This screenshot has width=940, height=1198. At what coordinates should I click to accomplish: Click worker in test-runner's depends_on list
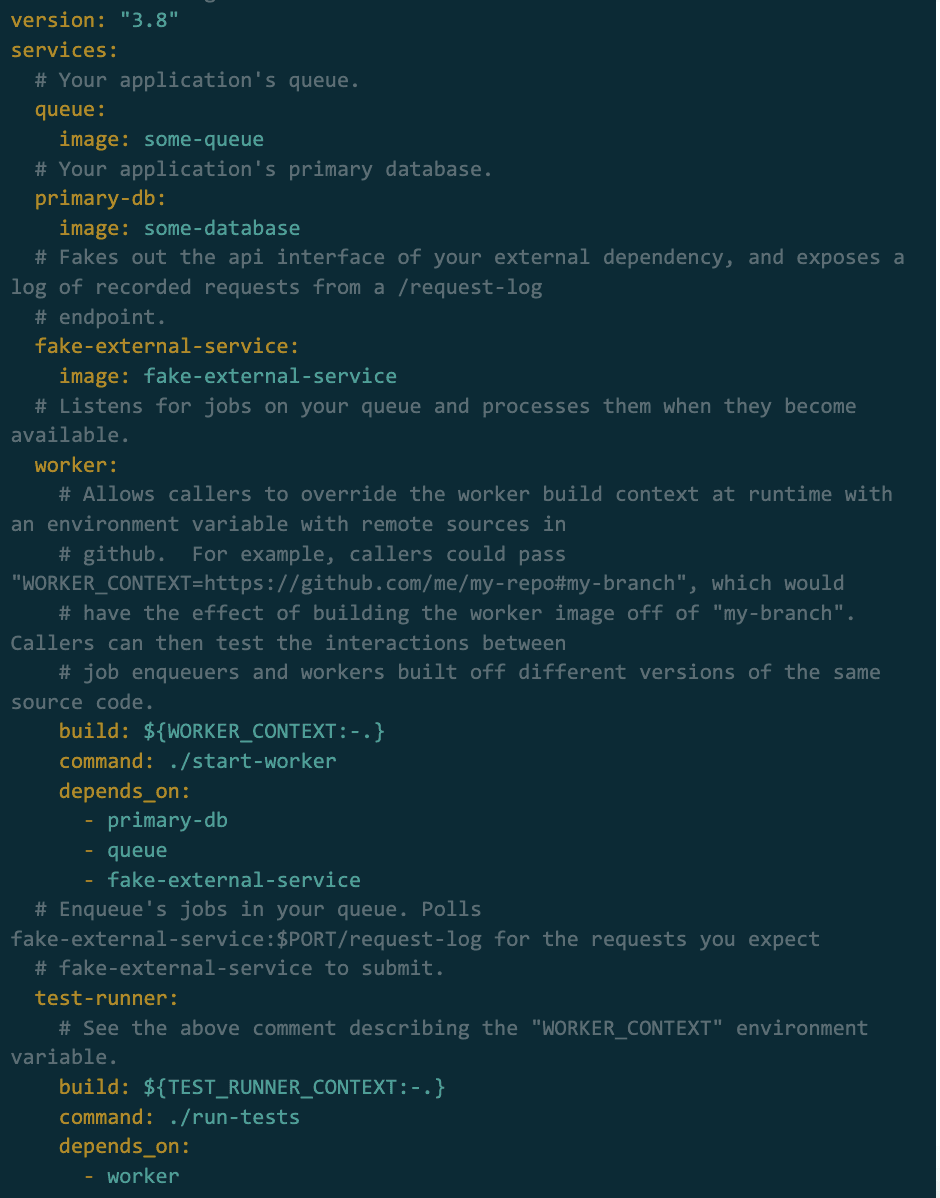(143, 1176)
